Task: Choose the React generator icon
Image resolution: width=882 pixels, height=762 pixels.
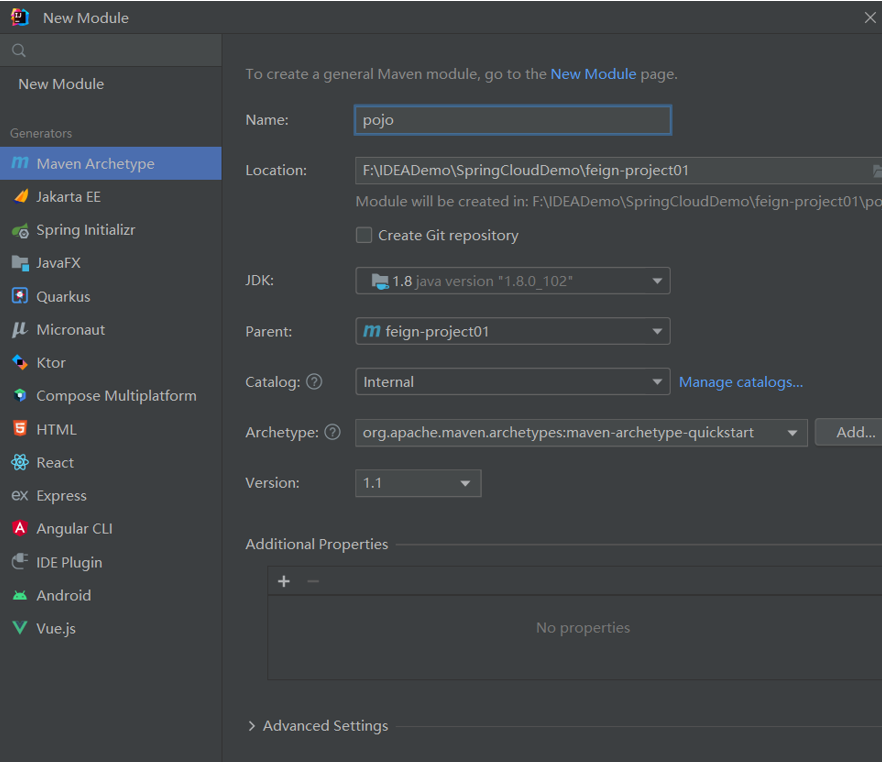Action: click(x=20, y=462)
